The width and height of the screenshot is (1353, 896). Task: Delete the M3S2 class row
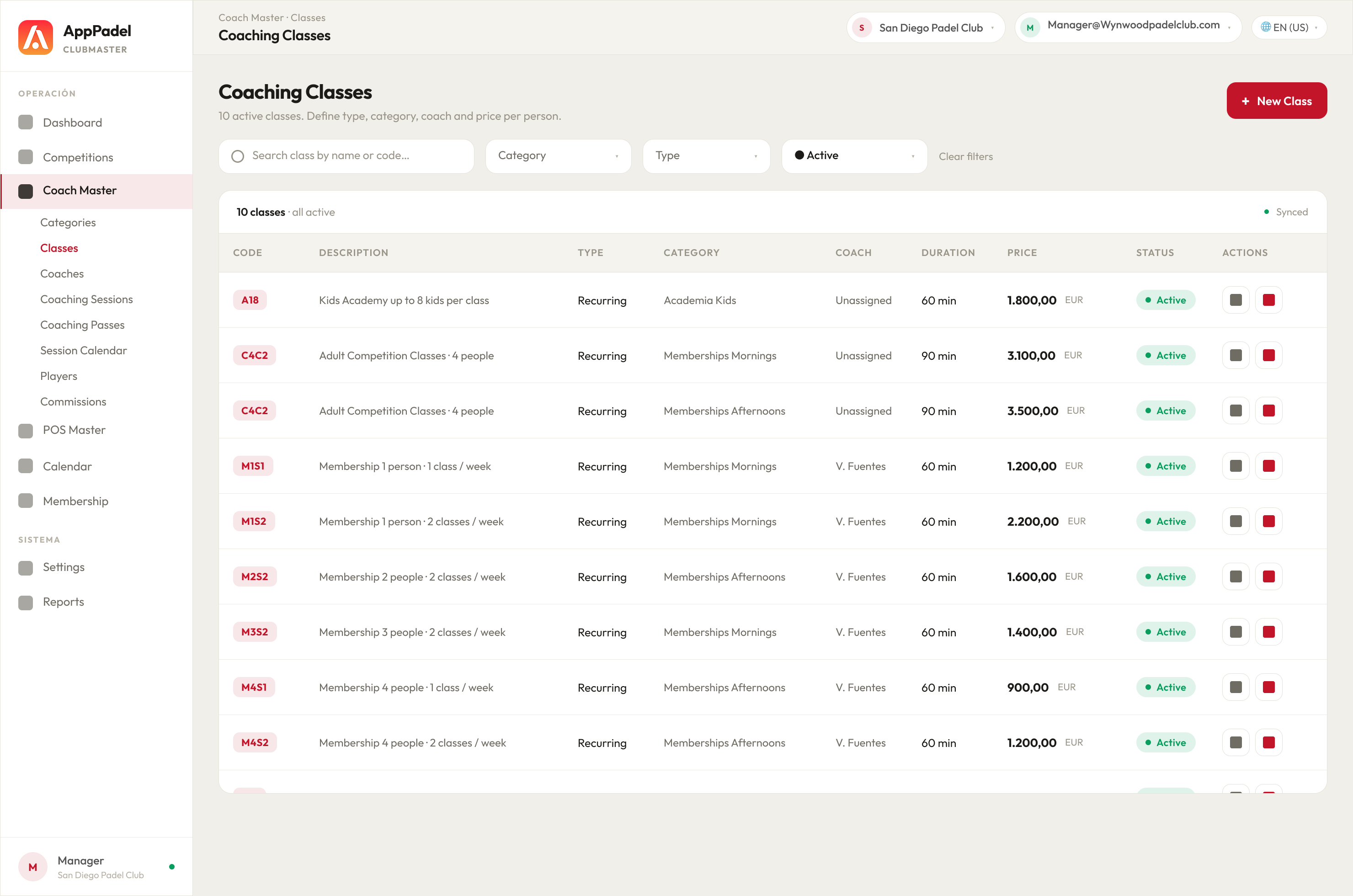click(1268, 632)
